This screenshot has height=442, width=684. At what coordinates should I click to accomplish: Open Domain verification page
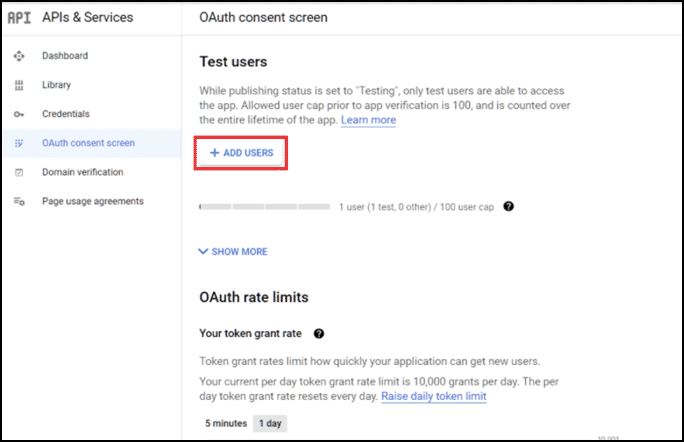pos(83,172)
